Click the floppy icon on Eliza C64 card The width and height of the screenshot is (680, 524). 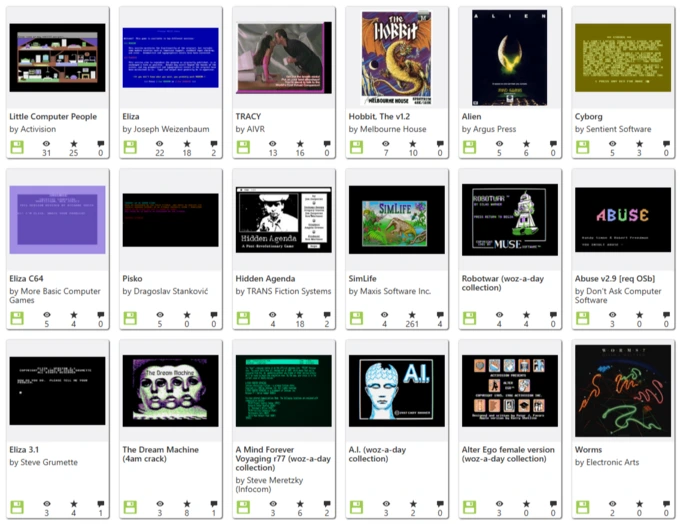pos(17,318)
